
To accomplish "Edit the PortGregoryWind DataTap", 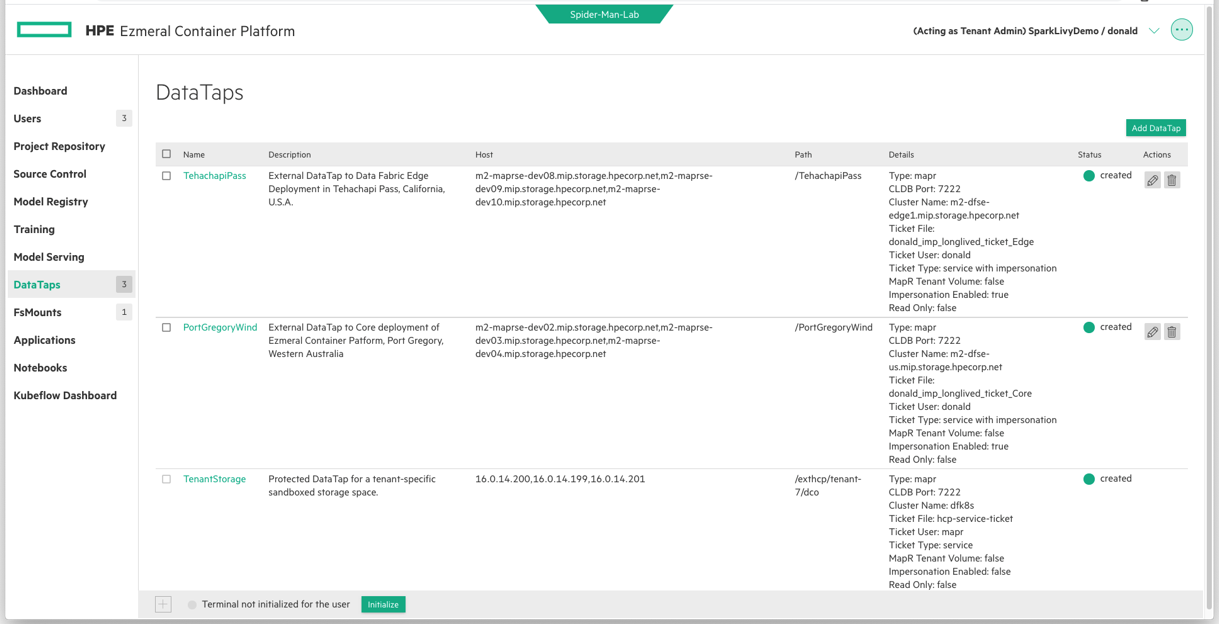I will 1153,332.
